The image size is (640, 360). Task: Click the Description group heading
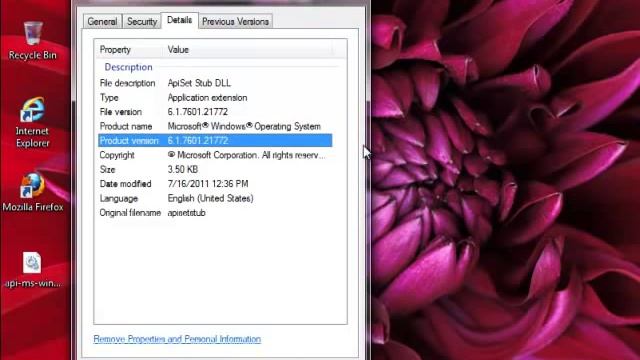[128, 67]
